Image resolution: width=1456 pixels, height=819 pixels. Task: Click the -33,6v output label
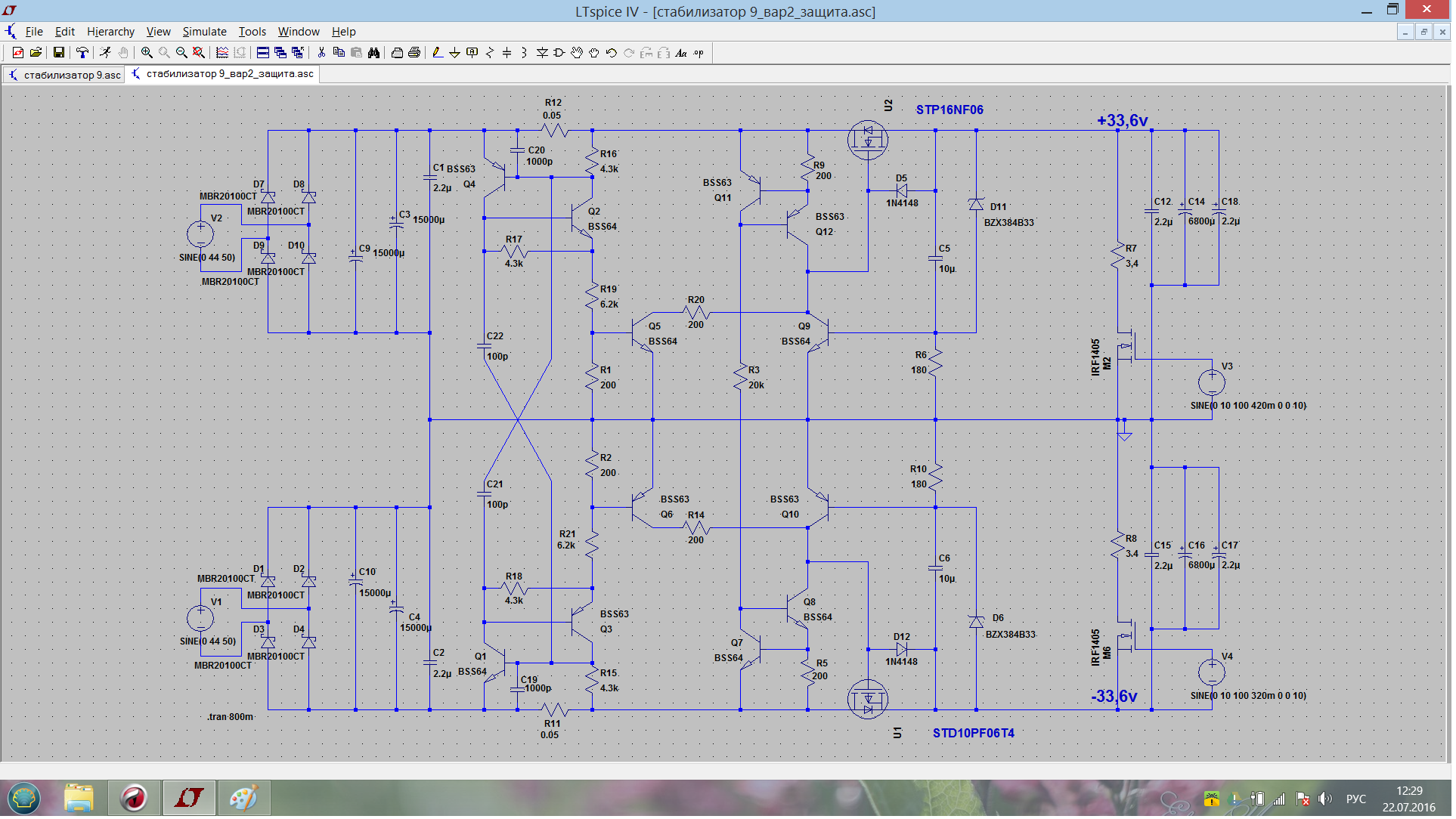(1114, 697)
